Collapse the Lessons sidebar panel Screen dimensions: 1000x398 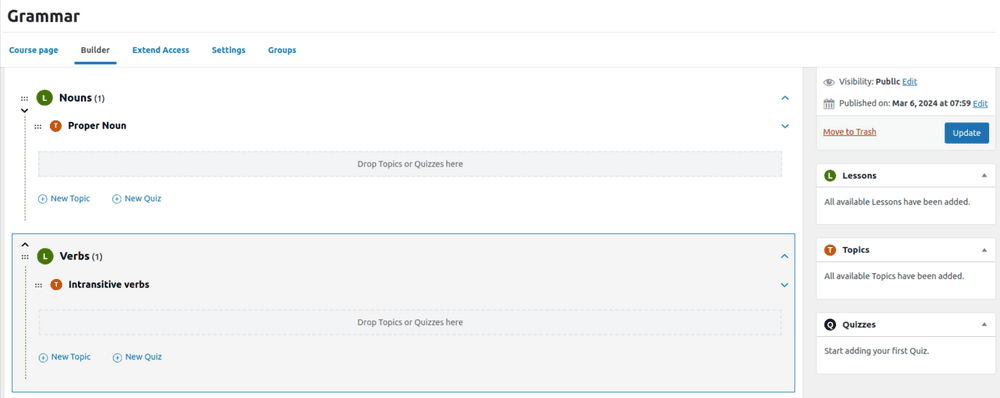[x=984, y=175]
